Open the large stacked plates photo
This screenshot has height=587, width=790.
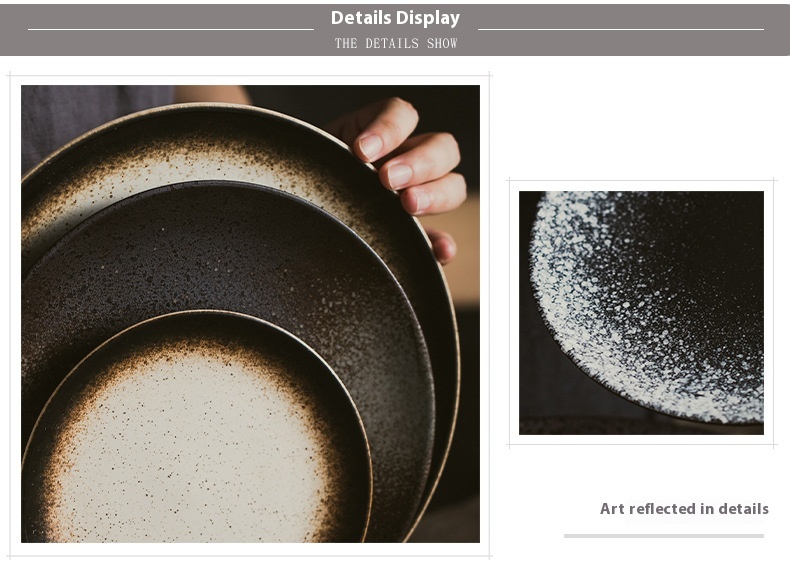(x=250, y=314)
